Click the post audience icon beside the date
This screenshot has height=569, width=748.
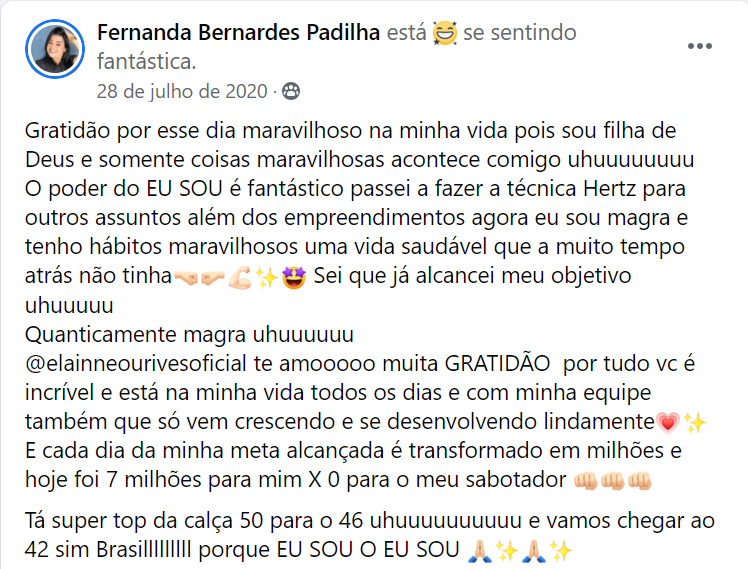[x=290, y=91]
